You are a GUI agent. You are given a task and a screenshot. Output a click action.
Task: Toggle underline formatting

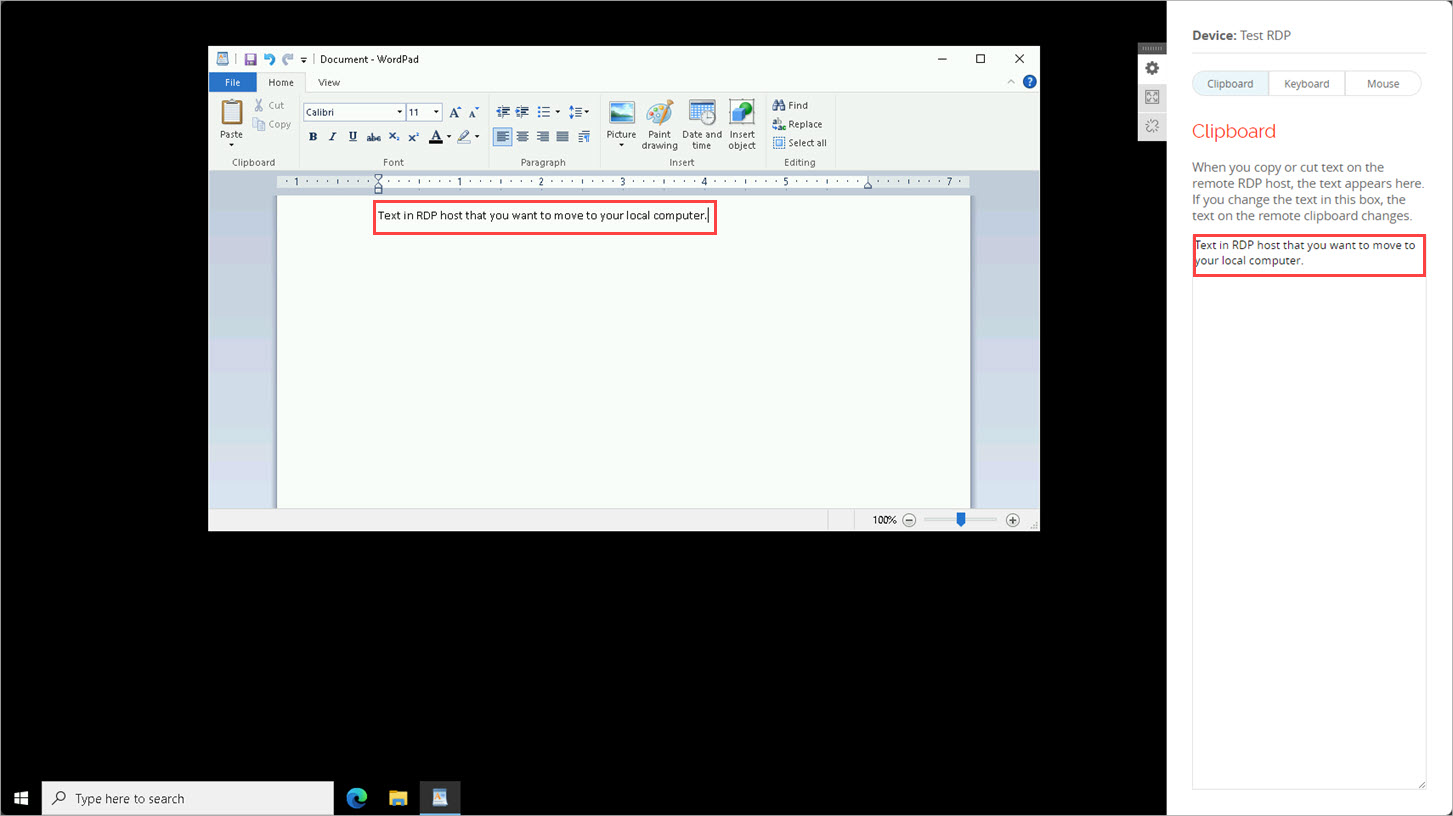point(352,136)
